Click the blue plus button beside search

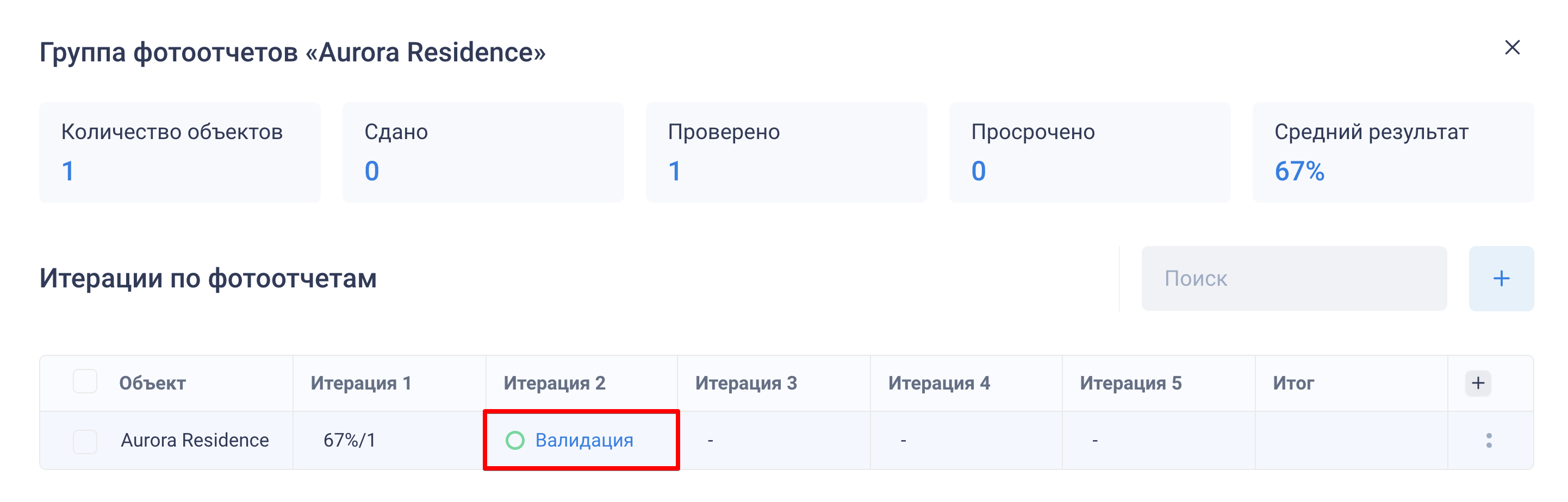(x=1501, y=279)
